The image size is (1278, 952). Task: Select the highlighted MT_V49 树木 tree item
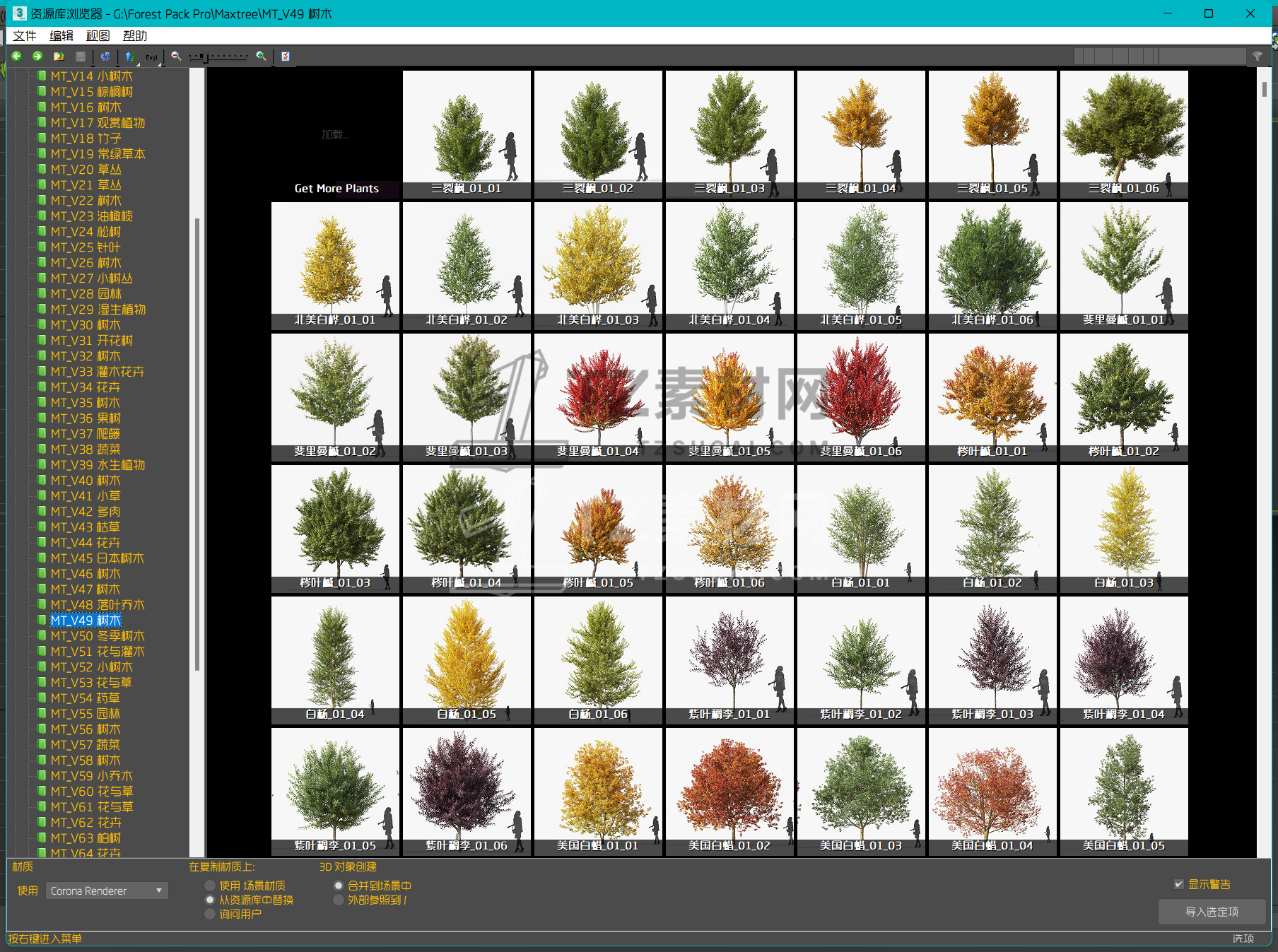tap(86, 621)
